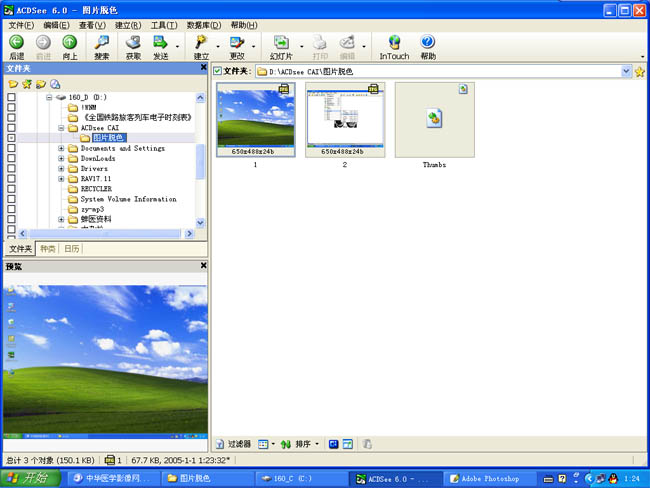Add current folder to favorites star icon
The image size is (650, 488).
[640, 72]
